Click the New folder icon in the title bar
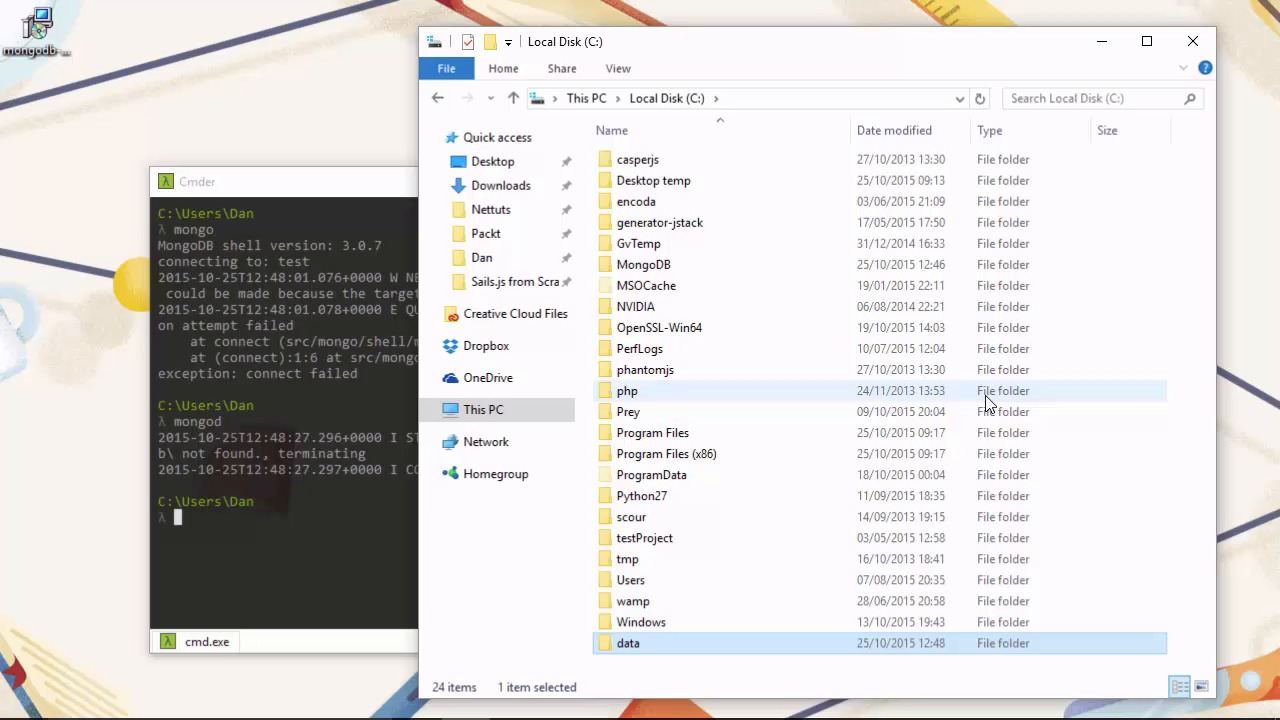This screenshot has height=720, width=1280. tap(490, 42)
